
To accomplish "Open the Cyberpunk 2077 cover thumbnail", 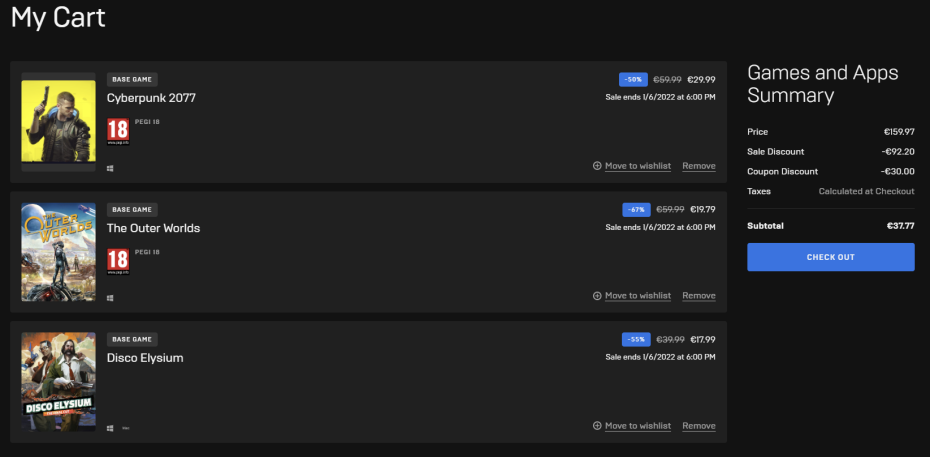I will click(x=58, y=122).
